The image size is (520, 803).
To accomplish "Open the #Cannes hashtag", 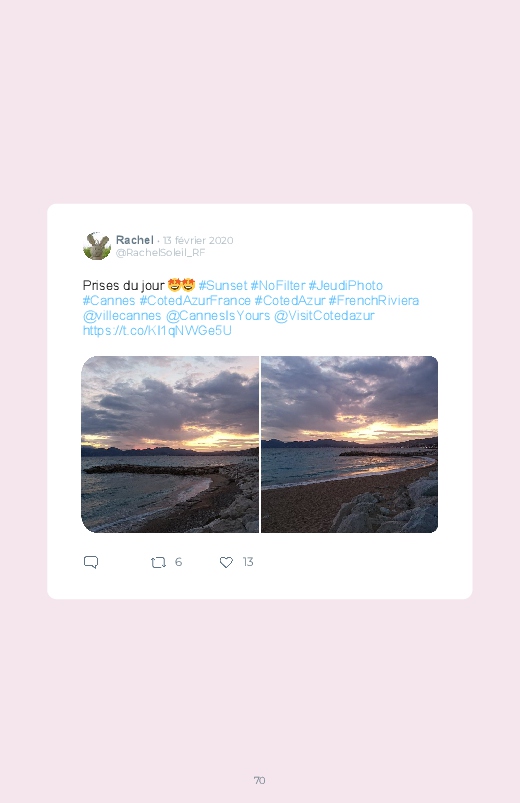I will click(109, 301).
